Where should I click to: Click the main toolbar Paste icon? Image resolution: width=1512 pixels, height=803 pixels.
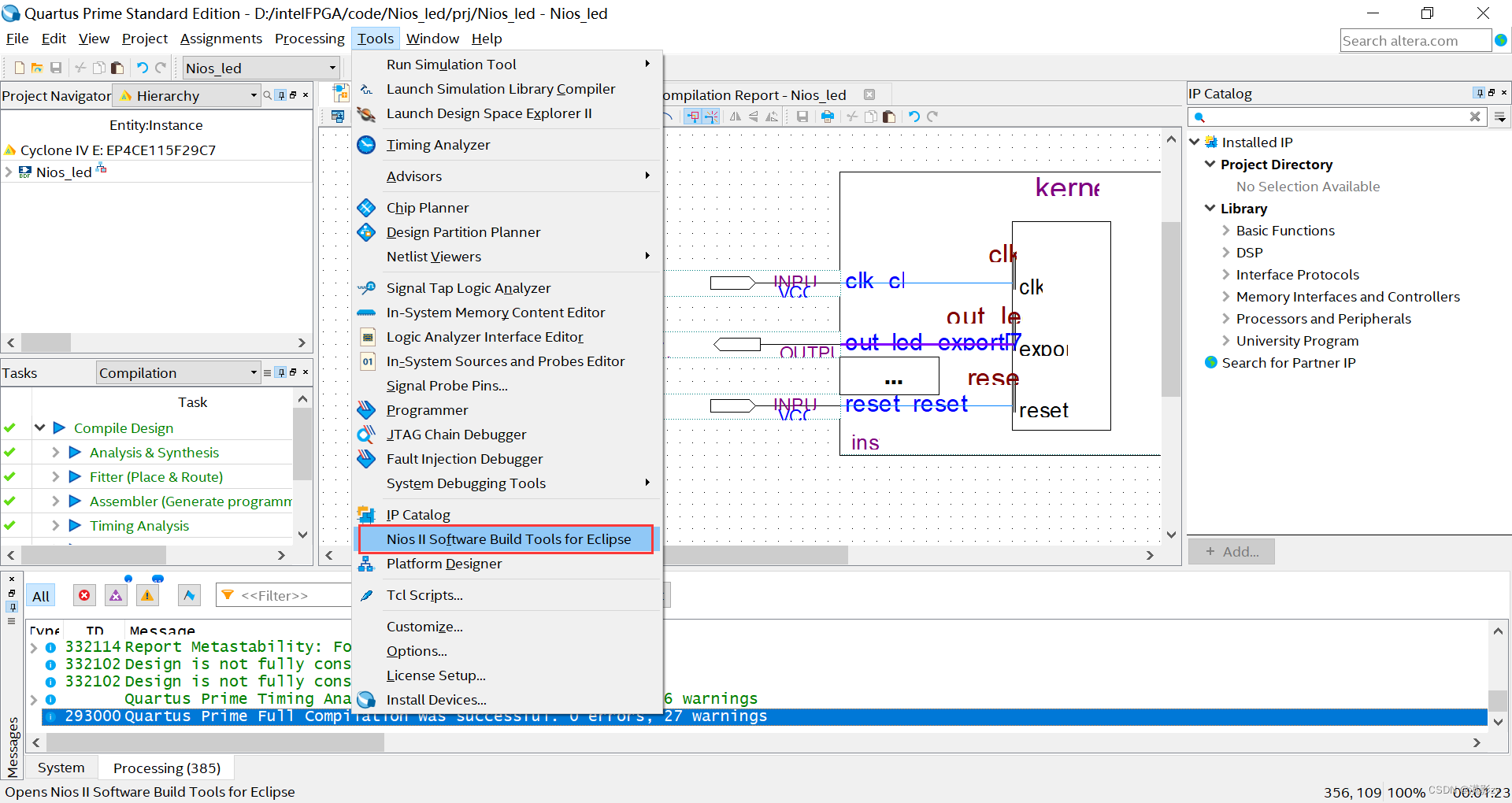[x=117, y=68]
